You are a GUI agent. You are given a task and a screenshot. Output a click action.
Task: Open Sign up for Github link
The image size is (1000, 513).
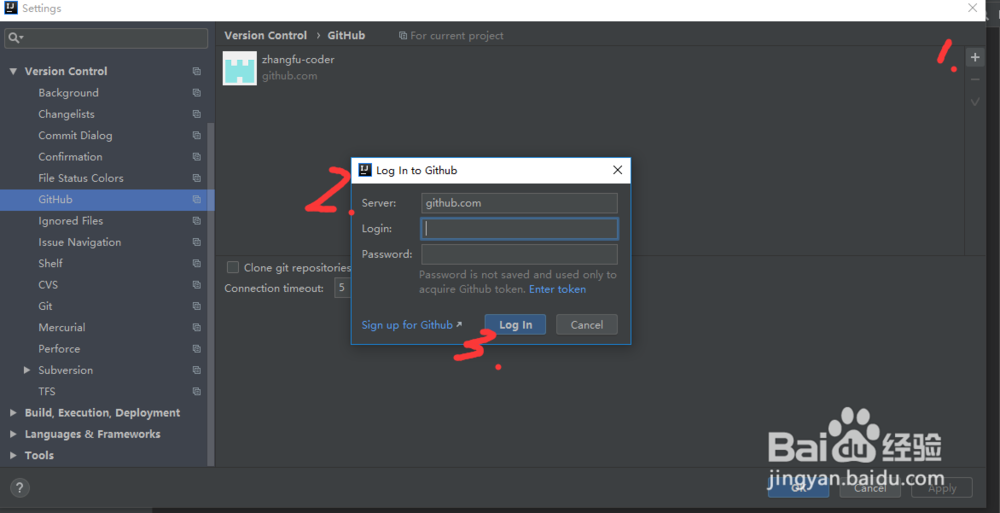tap(407, 325)
